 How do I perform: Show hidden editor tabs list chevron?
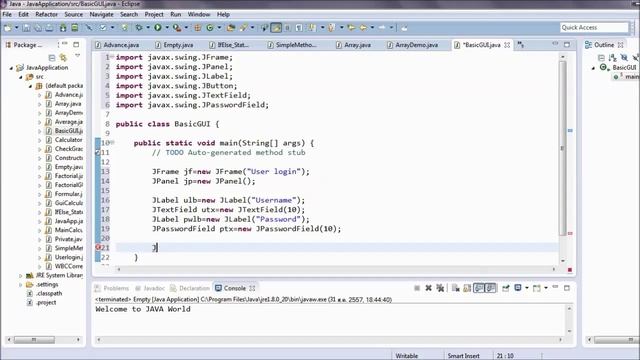pos(521,45)
